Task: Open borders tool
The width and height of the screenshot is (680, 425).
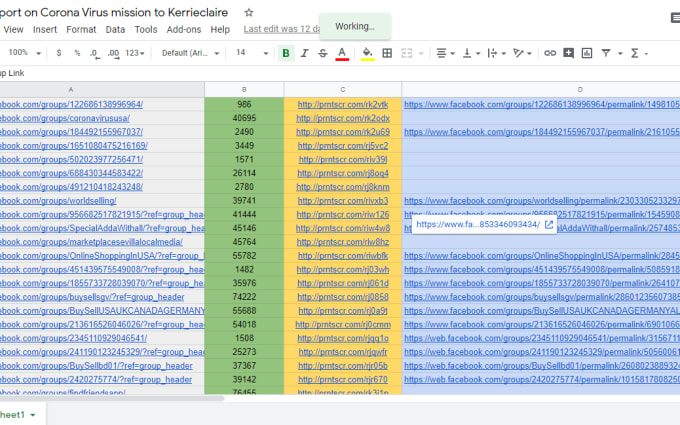Action: 387,53
